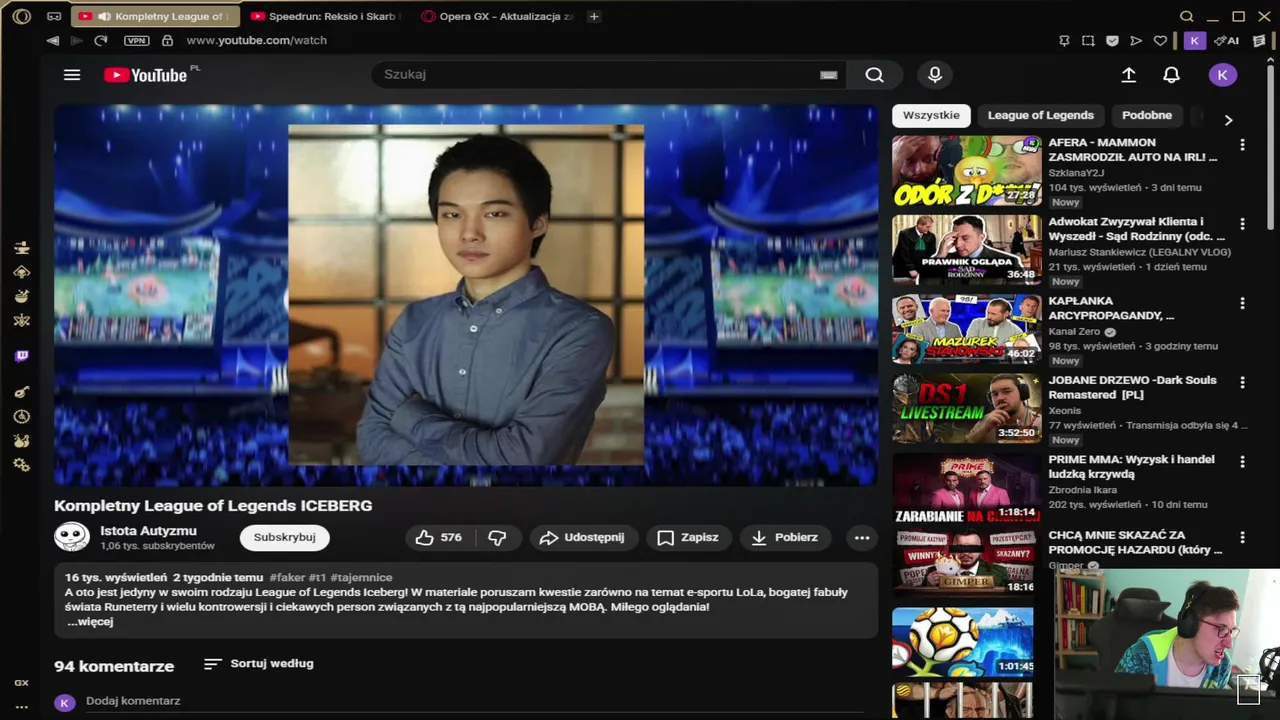
Task: Go to the YouTube home logo
Action: [x=145, y=75]
